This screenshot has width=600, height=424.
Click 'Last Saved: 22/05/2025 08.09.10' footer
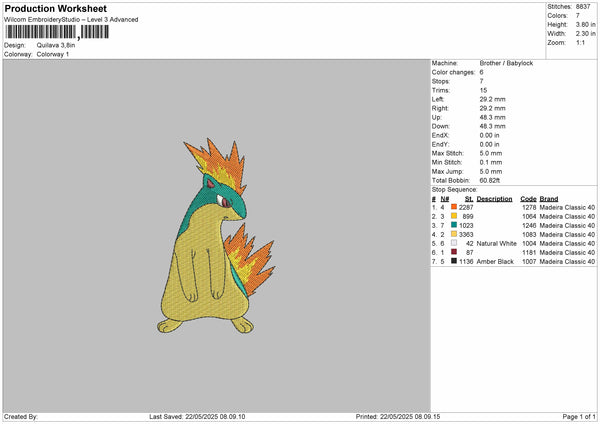click(x=197, y=417)
